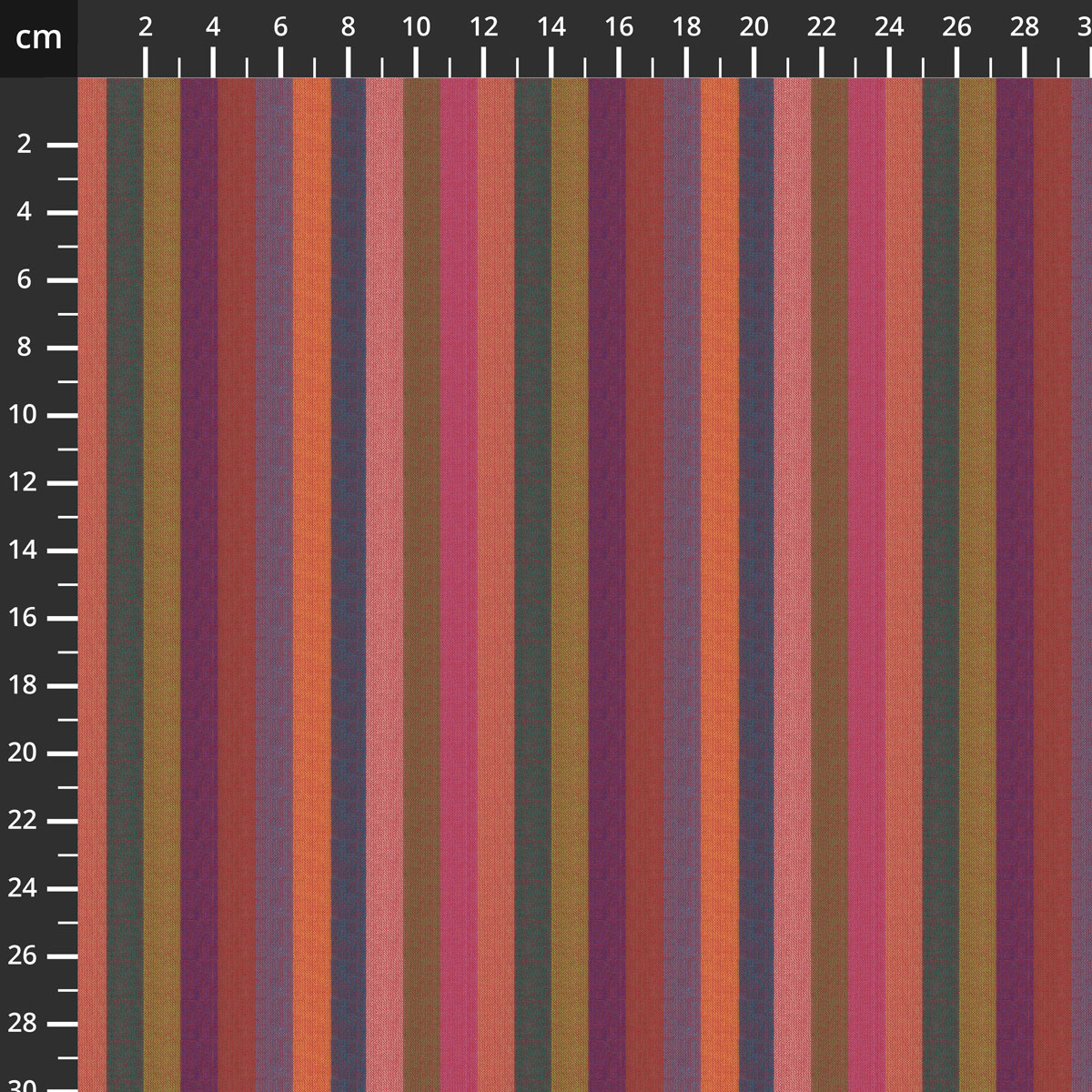Pick the 2 label on the left ruler

pos(25,145)
